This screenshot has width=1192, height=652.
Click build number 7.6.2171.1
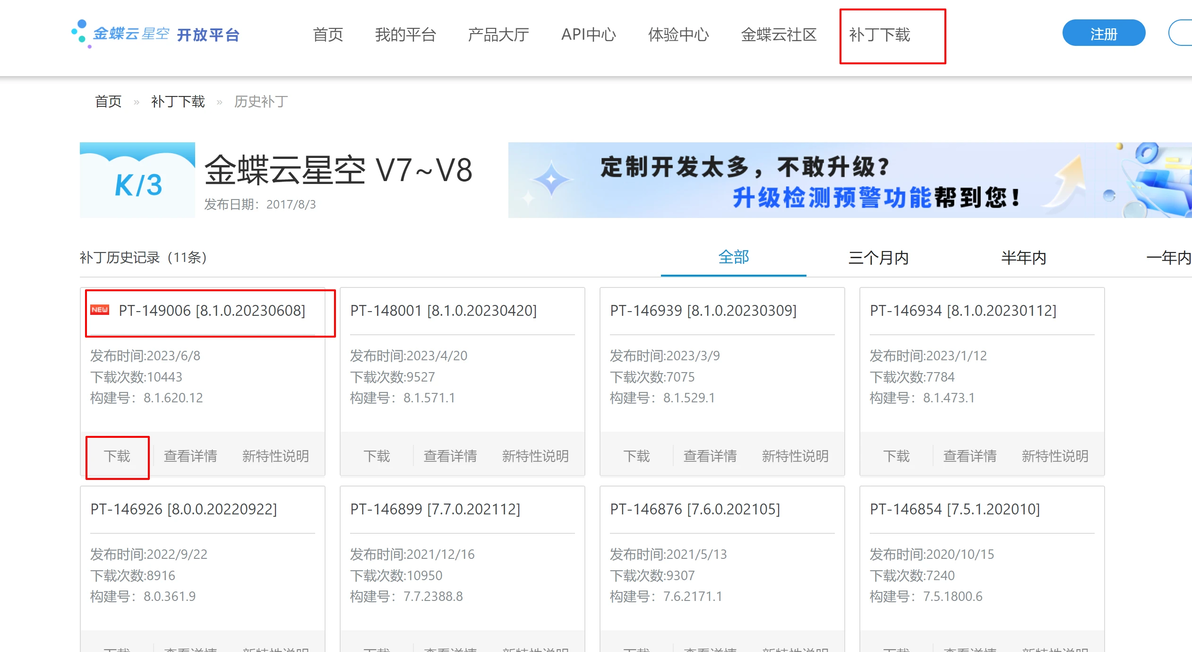click(x=693, y=597)
